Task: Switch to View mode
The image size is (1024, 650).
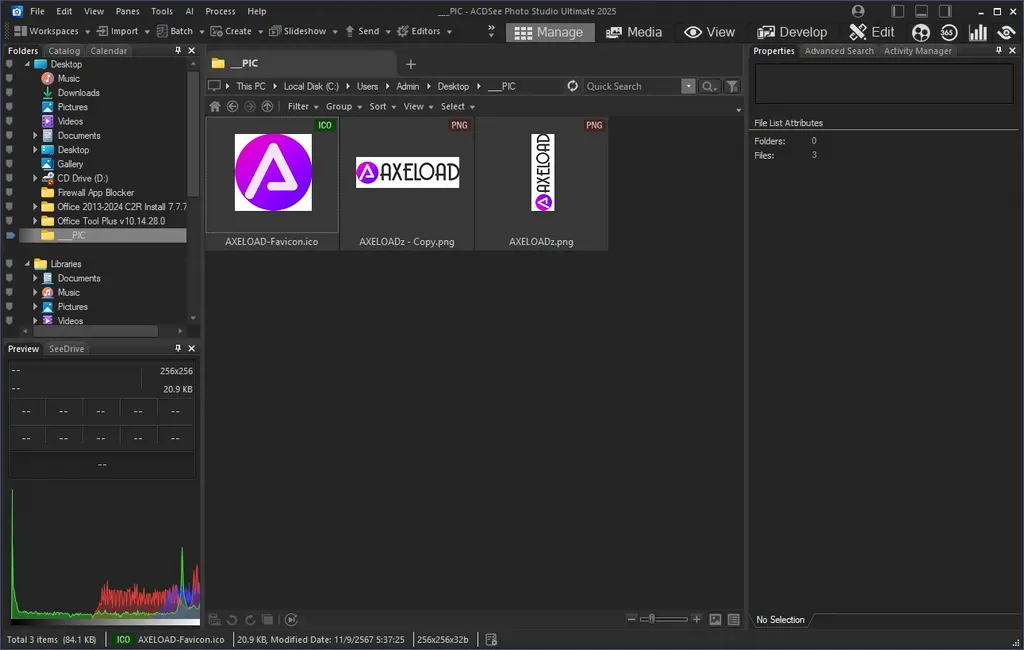Action: [709, 32]
